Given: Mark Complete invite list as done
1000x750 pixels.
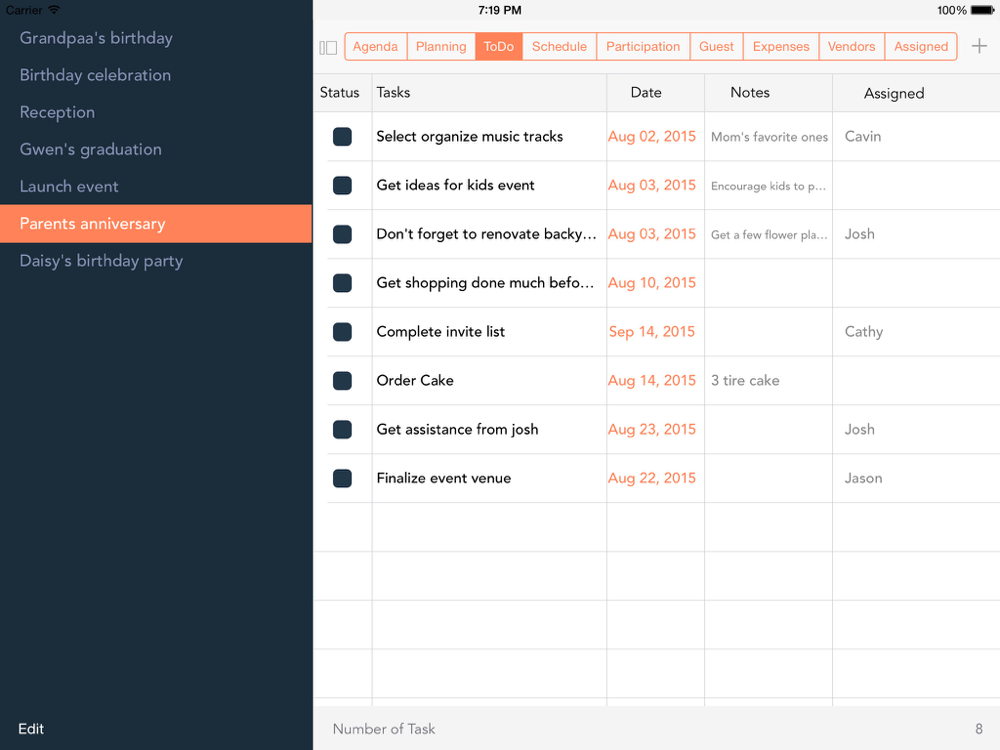Looking at the screenshot, I should pyautogui.click(x=342, y=332).
